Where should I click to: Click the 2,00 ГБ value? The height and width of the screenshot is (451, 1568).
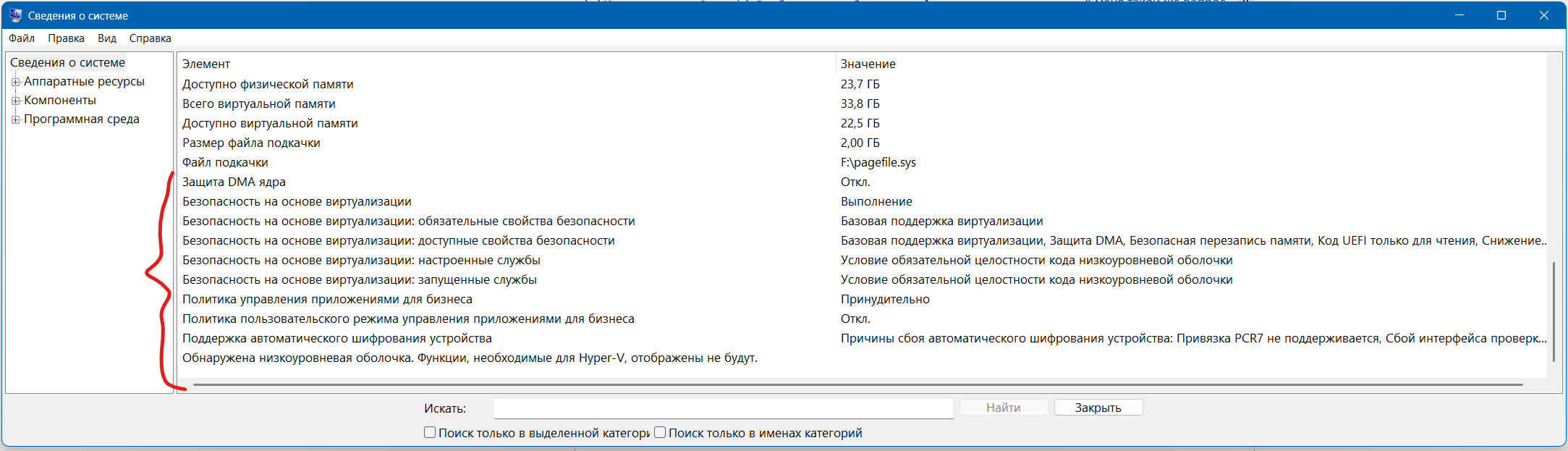pos(860,143)
